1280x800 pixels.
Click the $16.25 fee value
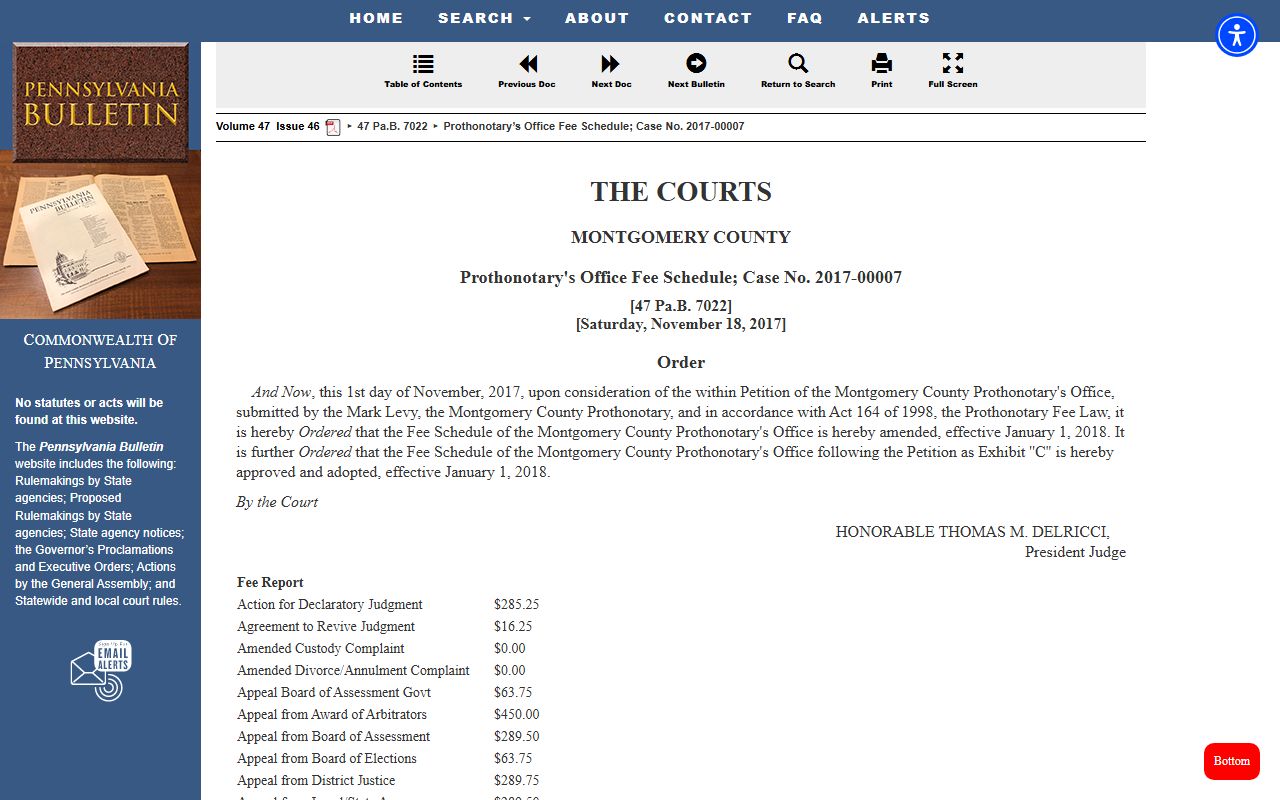513,626
